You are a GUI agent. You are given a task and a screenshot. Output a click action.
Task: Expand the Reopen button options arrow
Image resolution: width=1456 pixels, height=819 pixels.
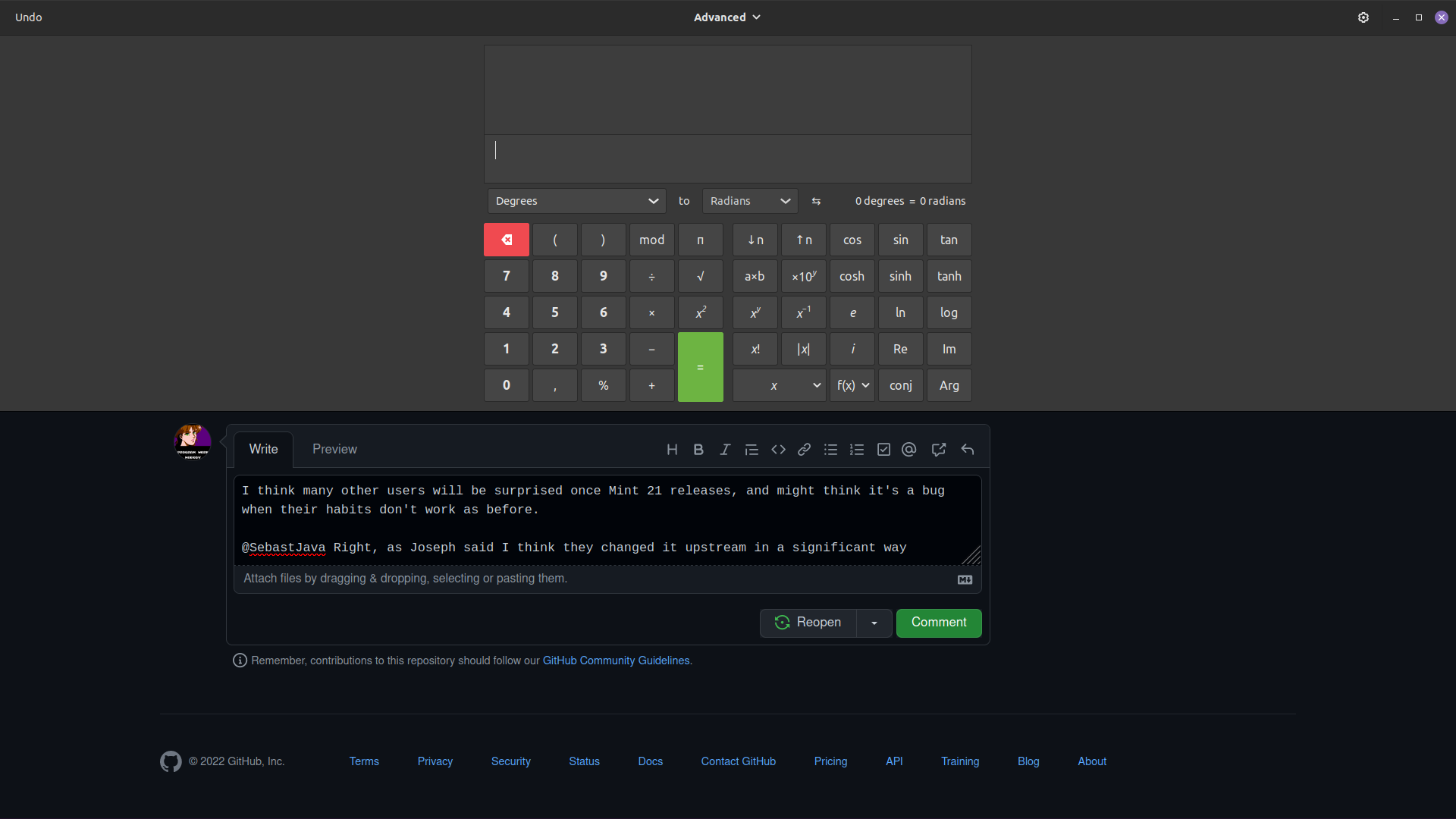(x=874, y=623)
